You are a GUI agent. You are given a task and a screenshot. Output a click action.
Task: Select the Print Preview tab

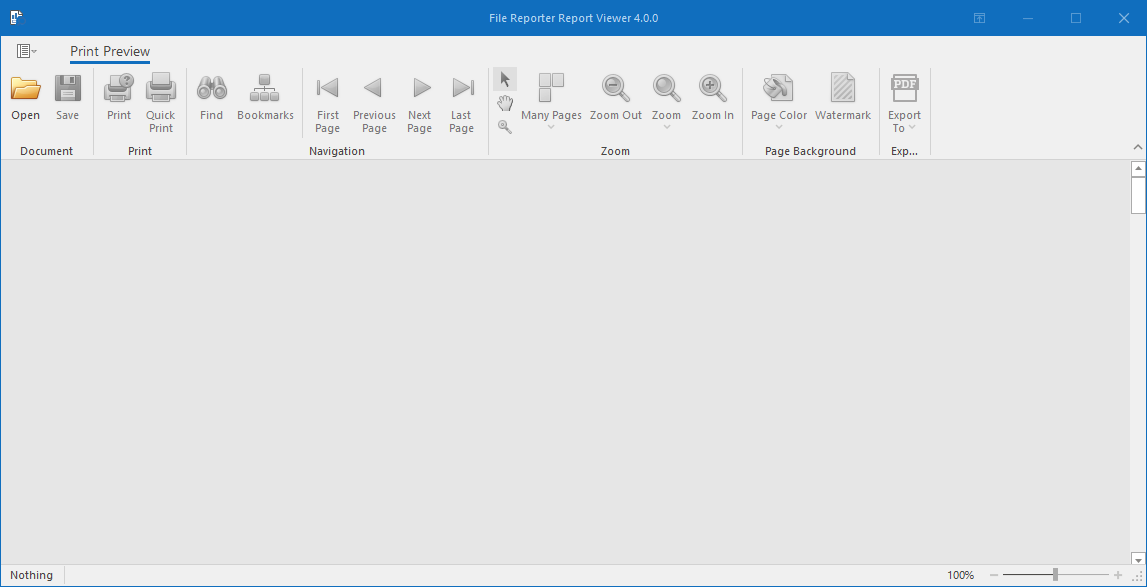click(x=110, y=51)
